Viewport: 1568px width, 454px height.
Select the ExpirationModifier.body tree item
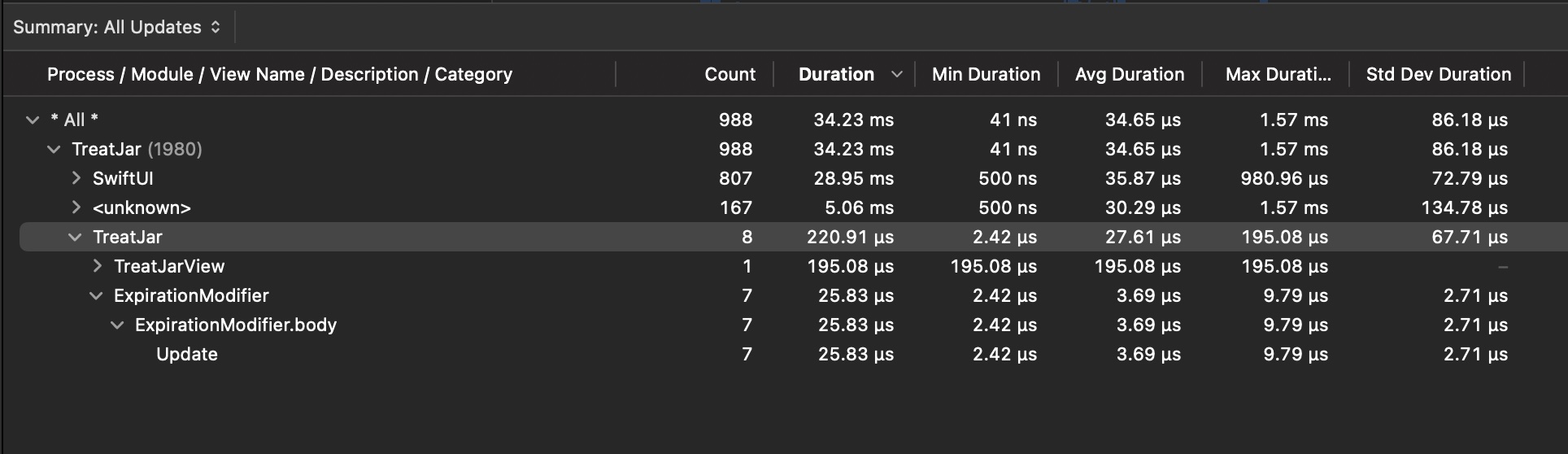pyautogui.click(x=236, y=325)
